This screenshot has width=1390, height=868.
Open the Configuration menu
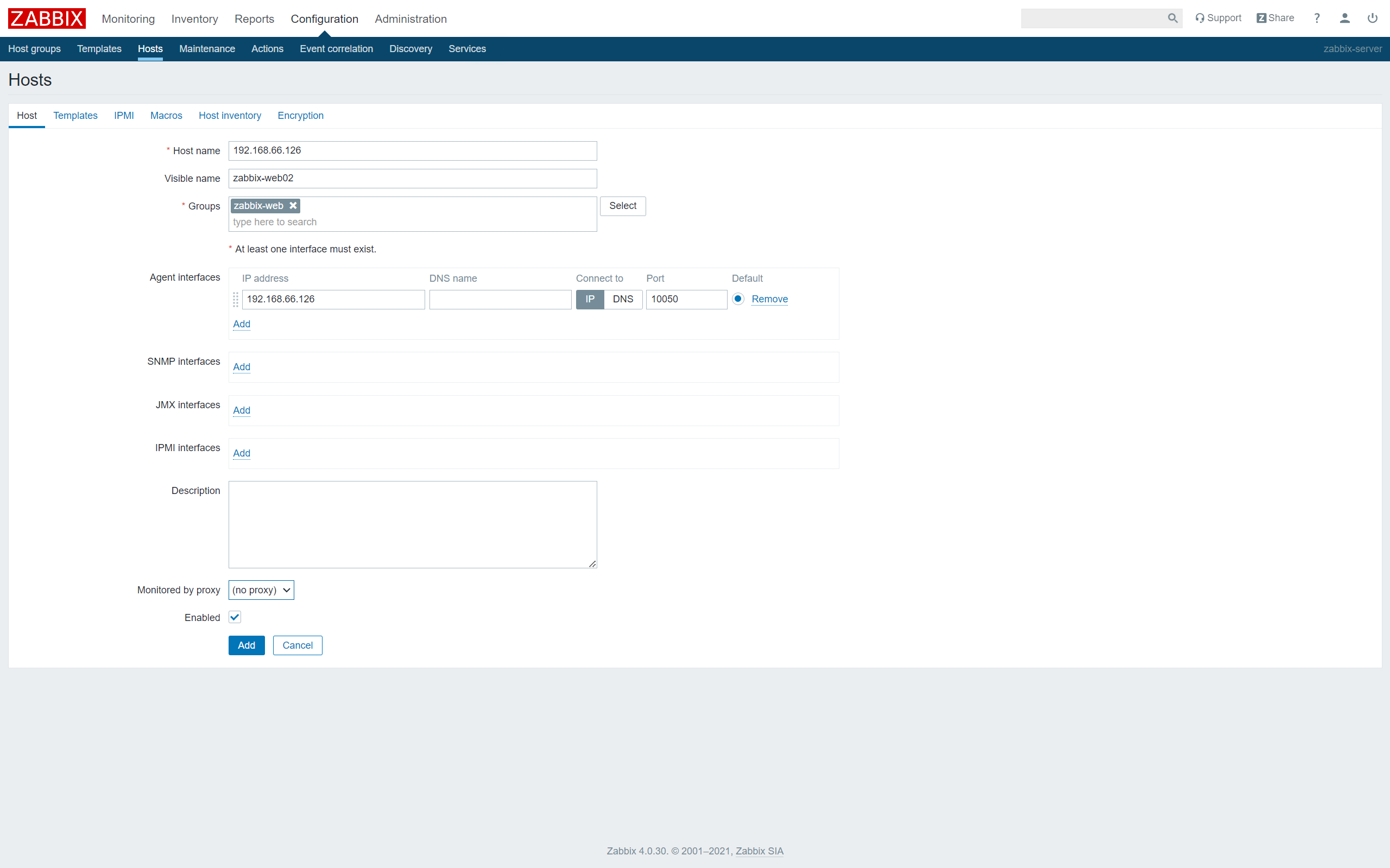point(324,19)
